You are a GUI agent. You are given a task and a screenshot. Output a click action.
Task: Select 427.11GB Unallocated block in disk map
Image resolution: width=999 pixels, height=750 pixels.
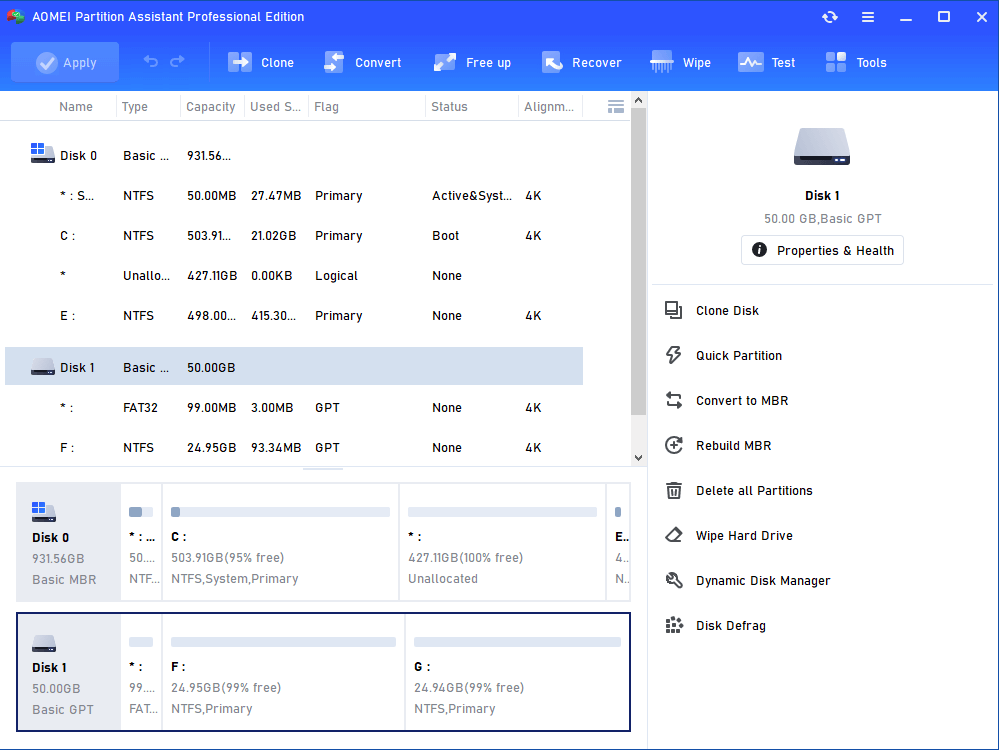pyautogui.click(x=502, y=542)
